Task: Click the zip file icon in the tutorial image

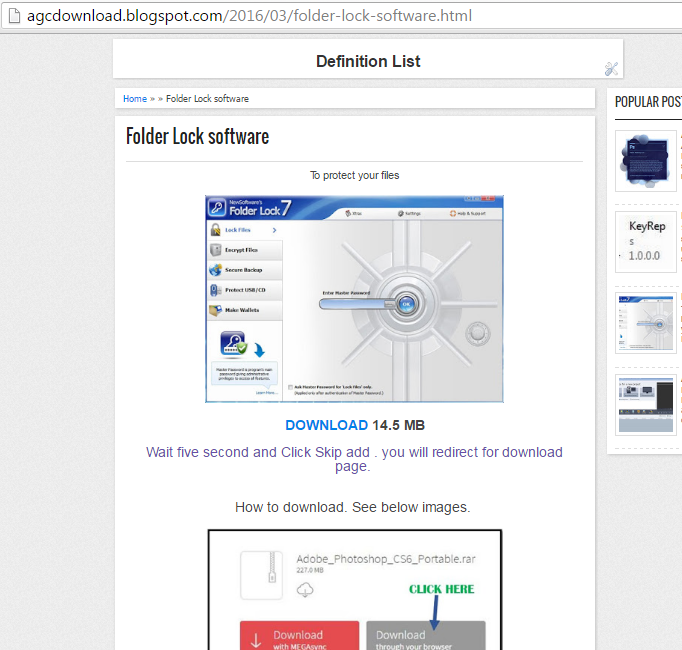Action: (x=262, y=575)
